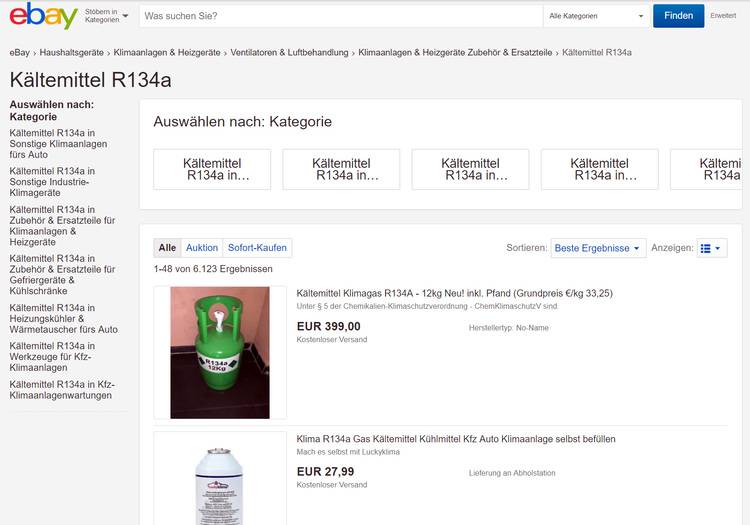Open the Erweitert advanced search link
Viewport: 750px width, 525px height.
(x=722, y=16)
